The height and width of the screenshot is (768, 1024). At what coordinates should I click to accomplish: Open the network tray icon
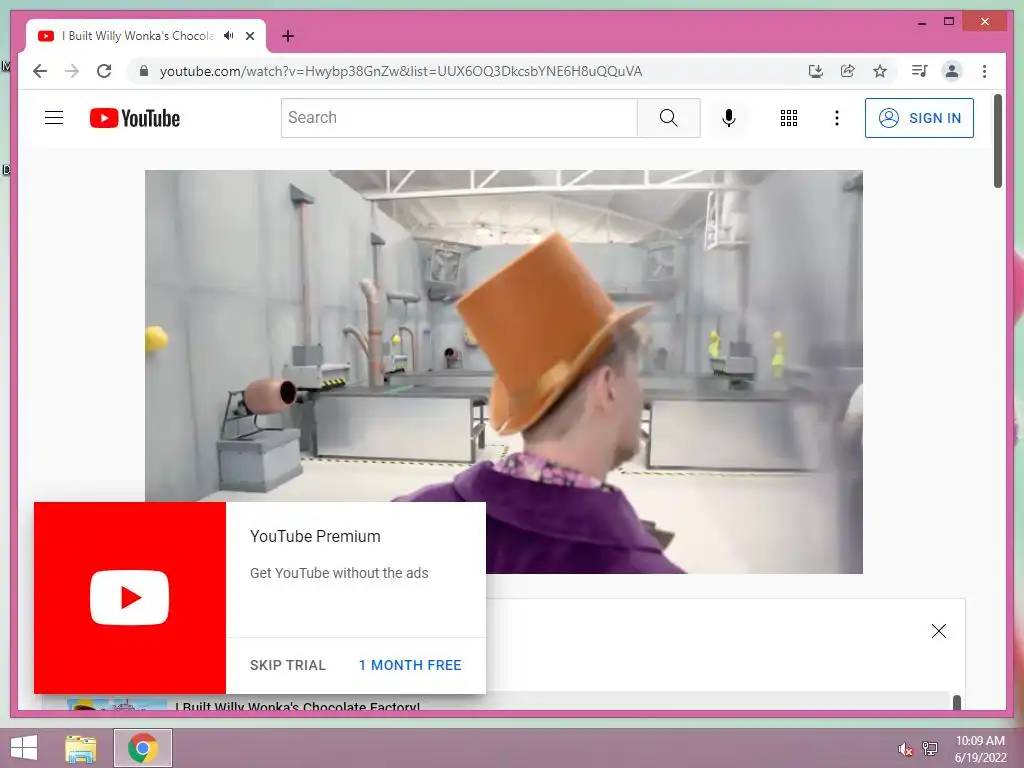click(930, 748)
